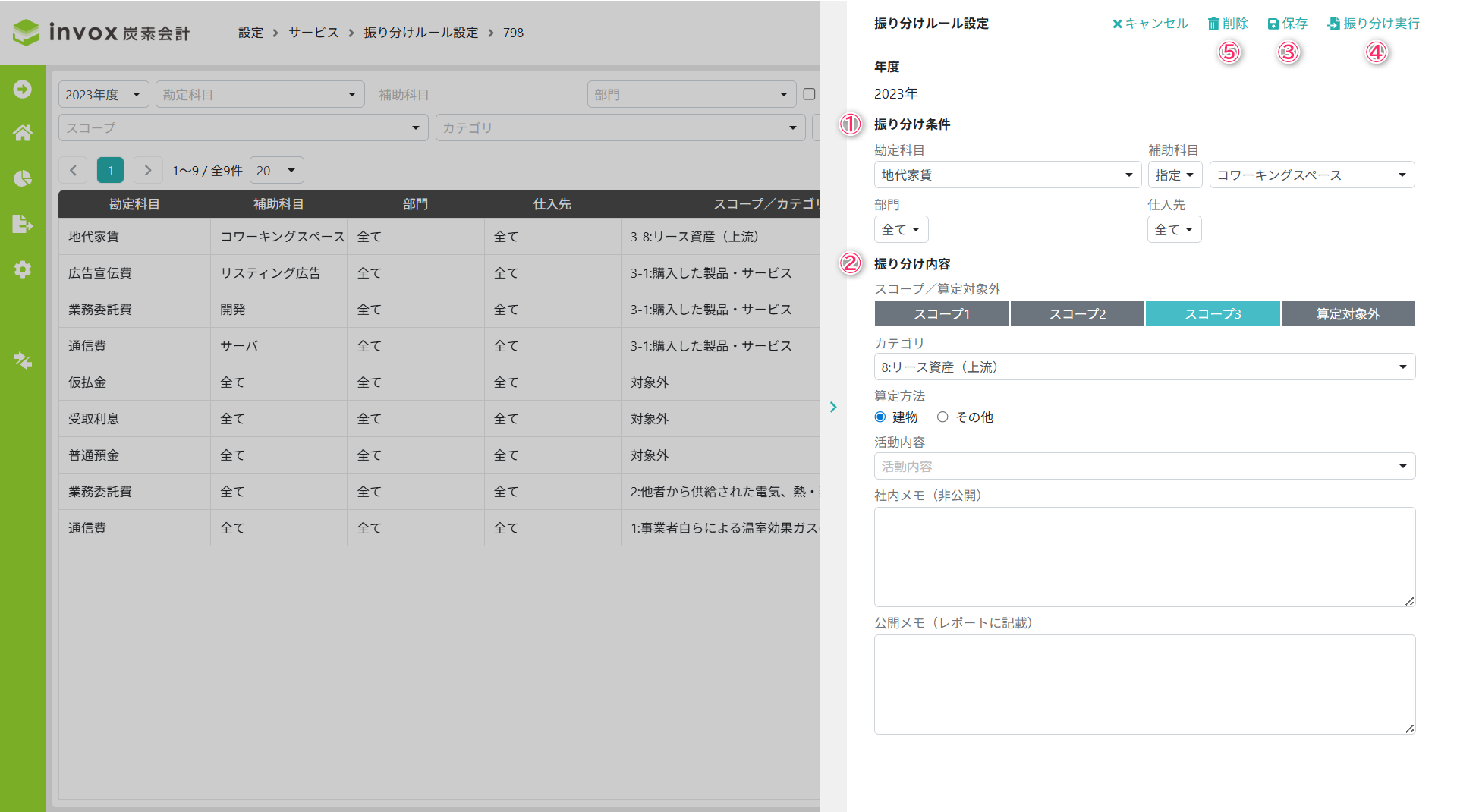
Task: Select the 仮払金 row
Action: coord(439,382)
